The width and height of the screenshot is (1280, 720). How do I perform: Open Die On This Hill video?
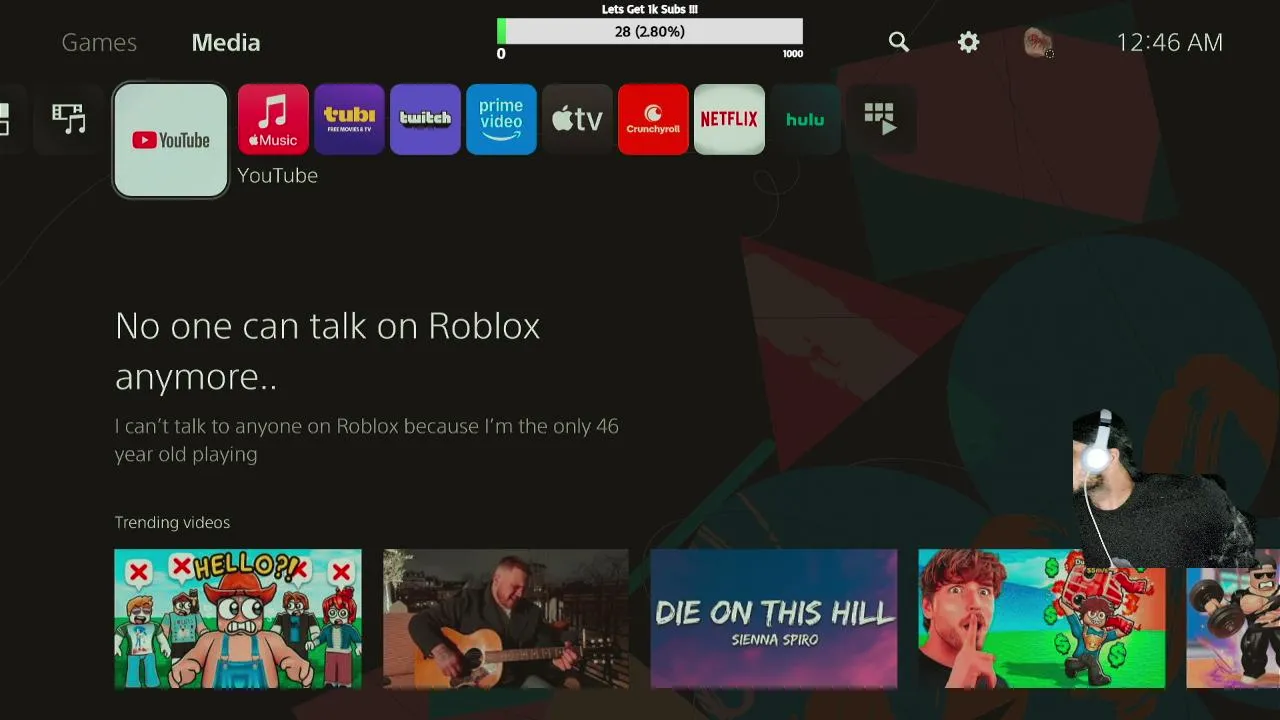click(774, 619)
